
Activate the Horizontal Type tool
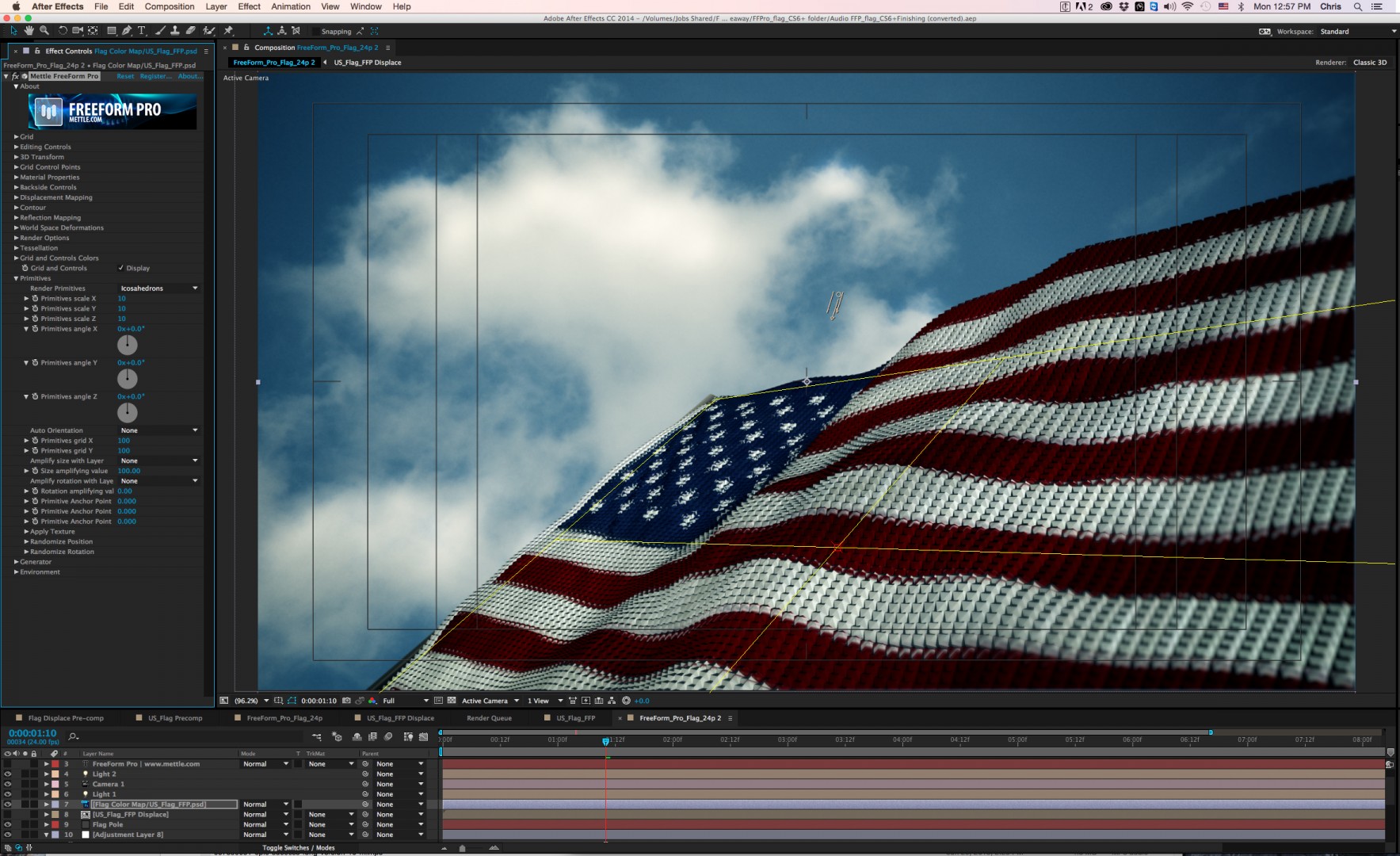142,31
